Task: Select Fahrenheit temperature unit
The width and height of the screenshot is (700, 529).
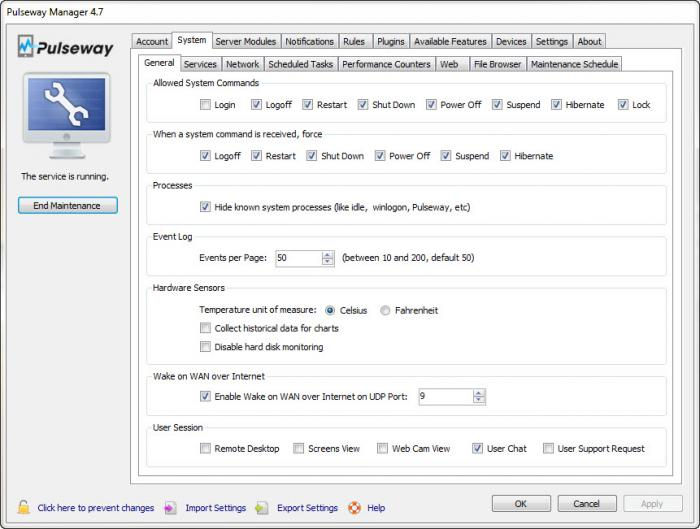Action: pyautogui.click(x=385, y=310)
